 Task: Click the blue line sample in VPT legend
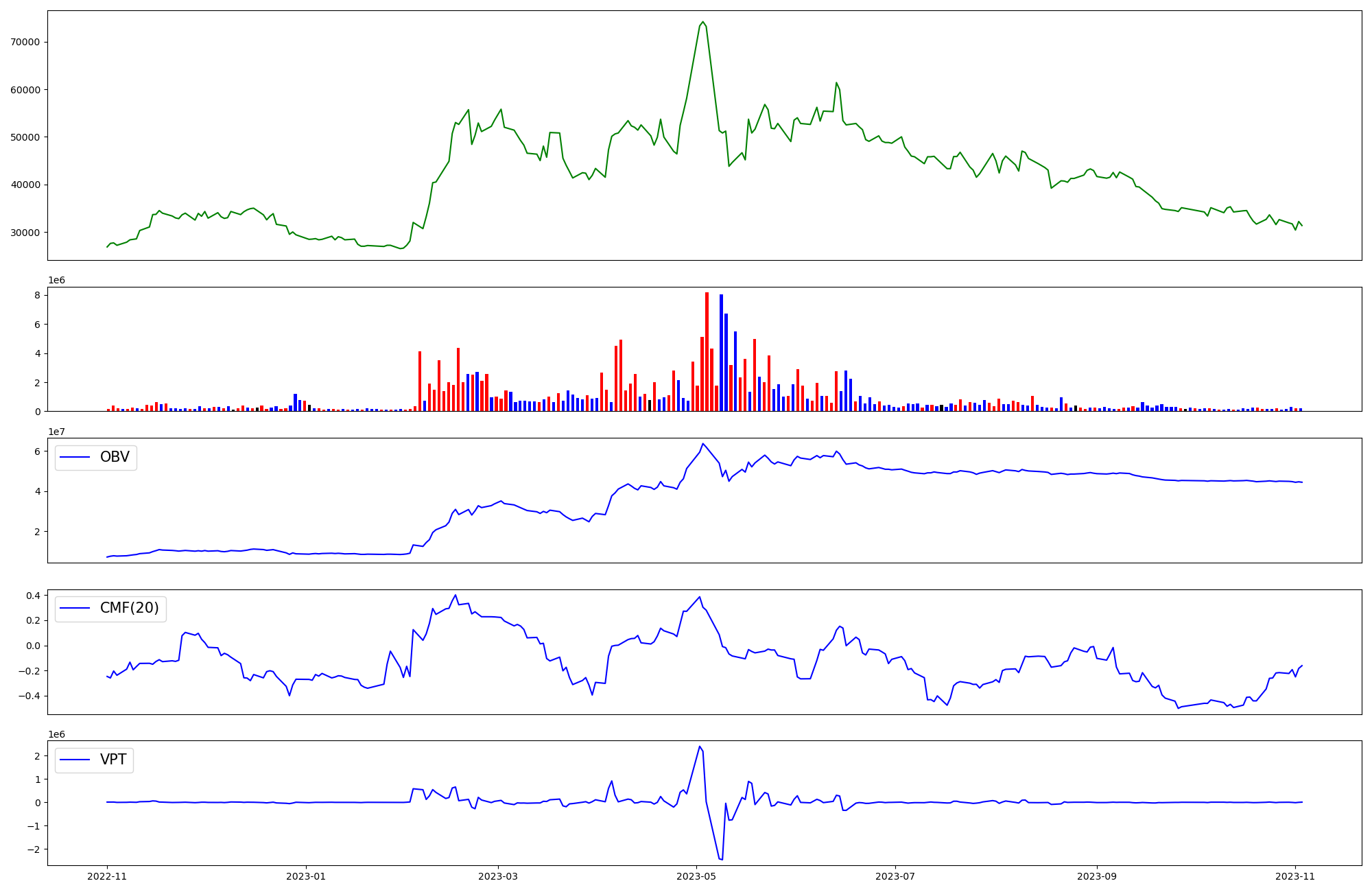(x=75, y=760)
